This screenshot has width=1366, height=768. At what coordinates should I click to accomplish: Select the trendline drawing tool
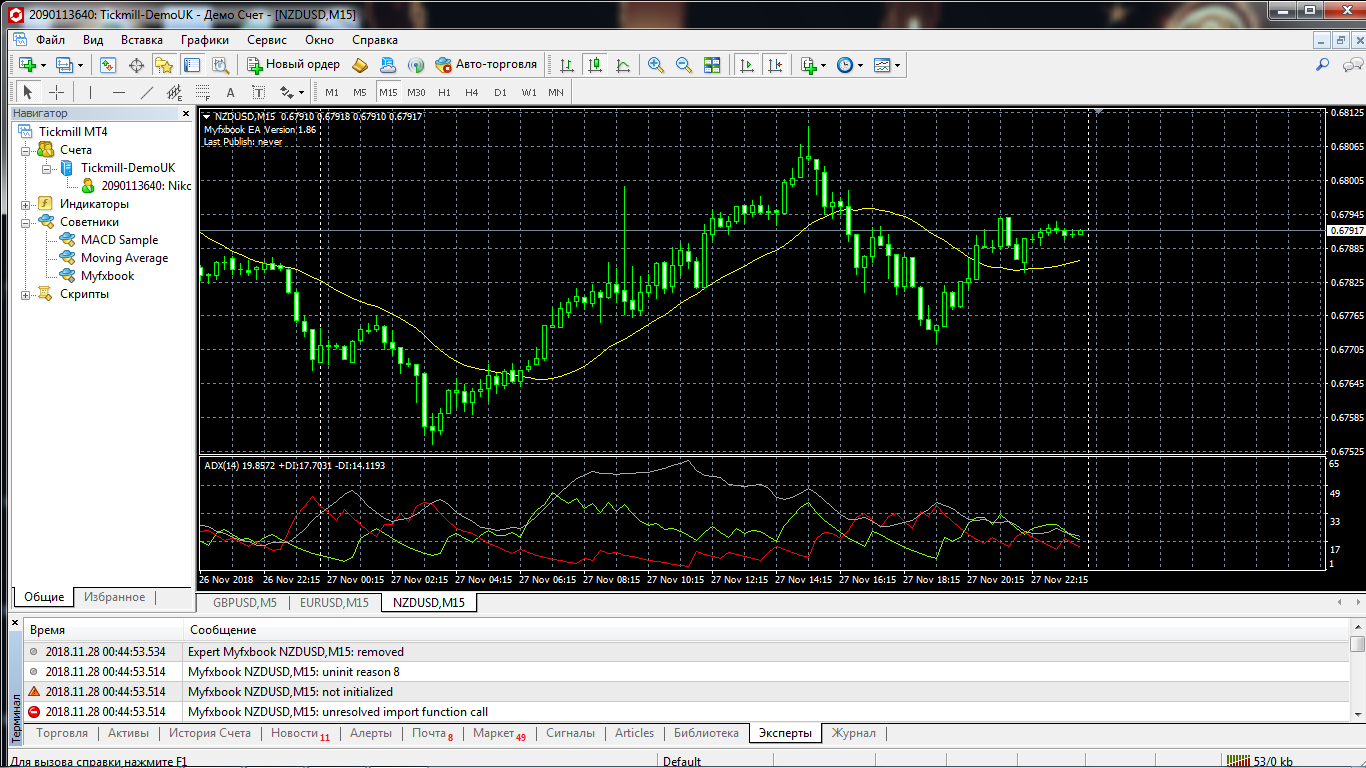click(147, 92)
